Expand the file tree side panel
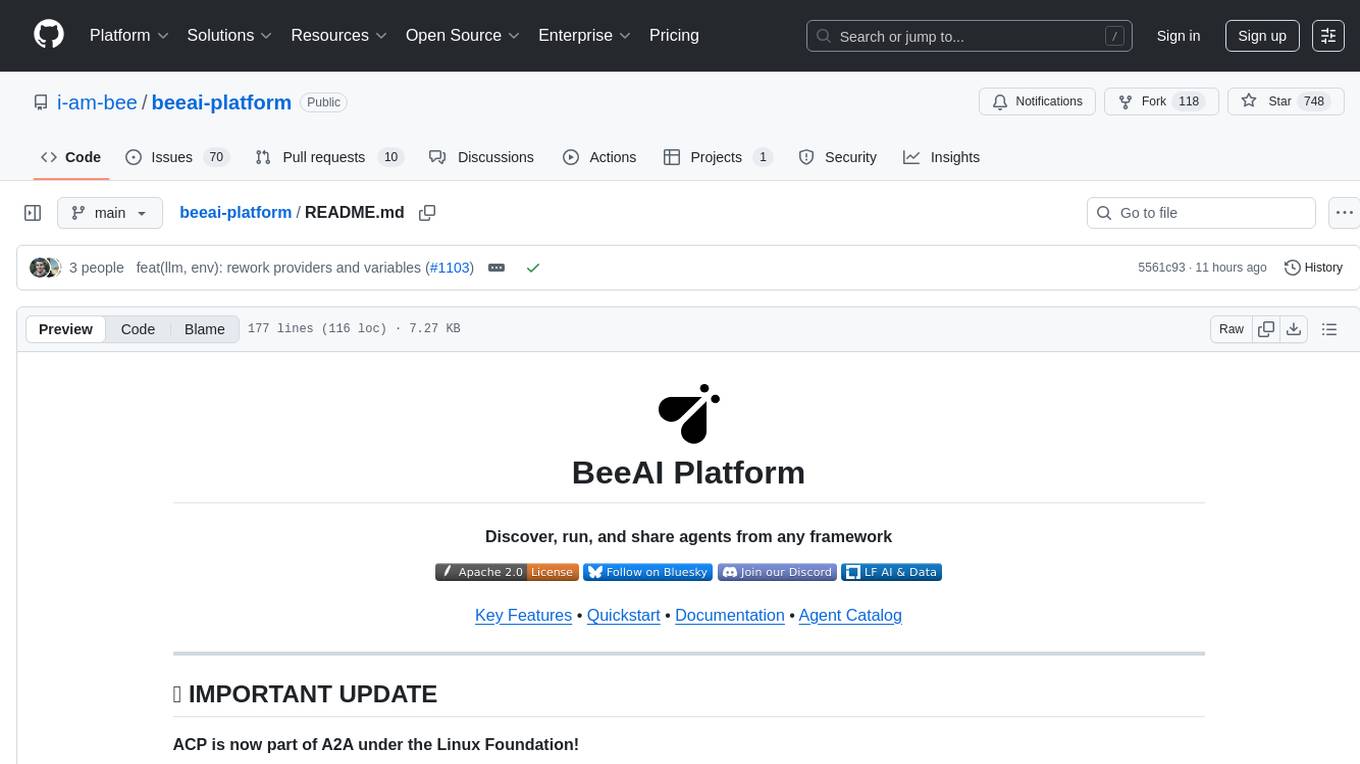The height and width of the screenshot is (764, 1360). (33, 213)
